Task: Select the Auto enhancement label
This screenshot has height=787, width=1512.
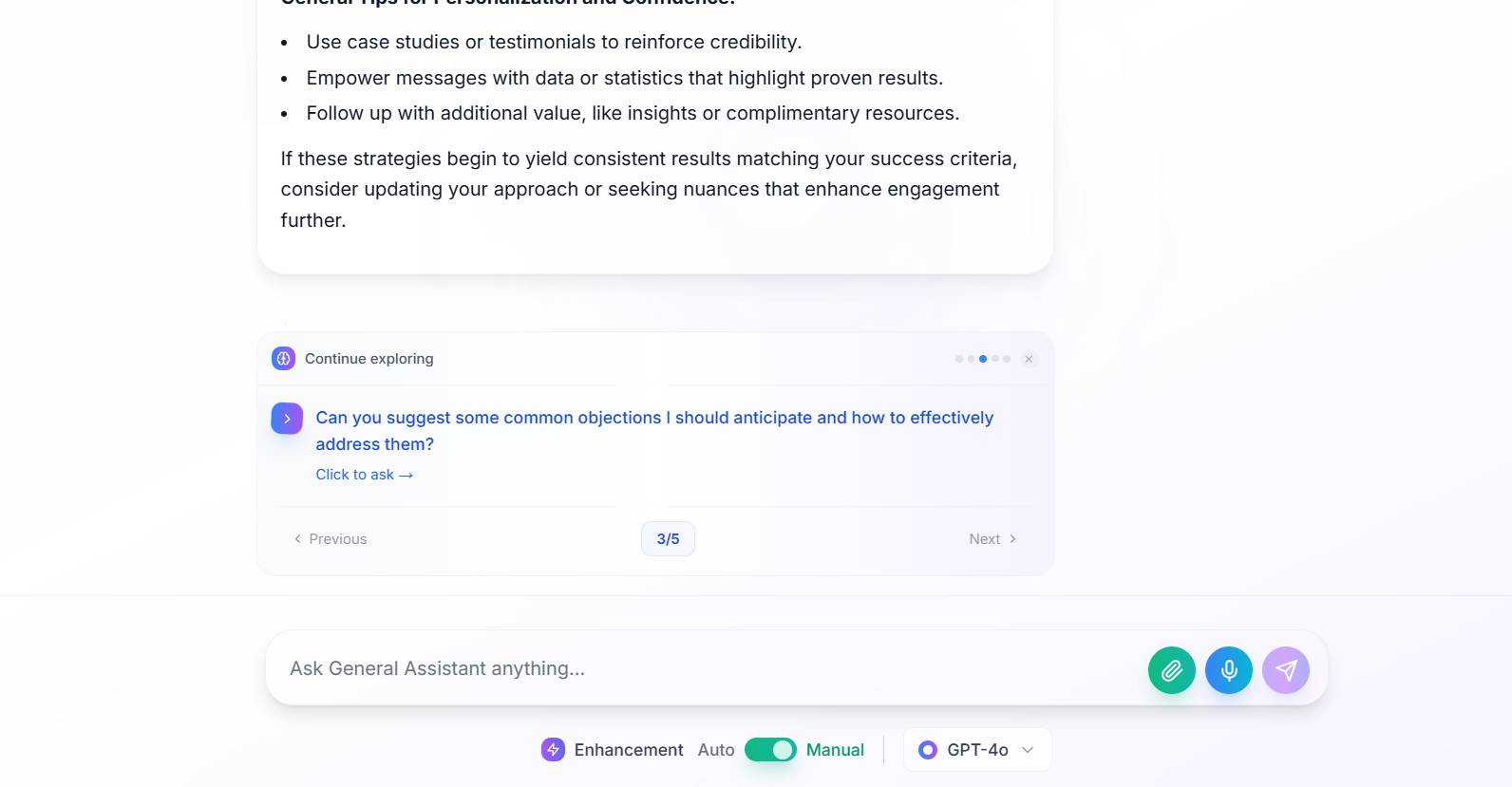Action: pos(716,750)
